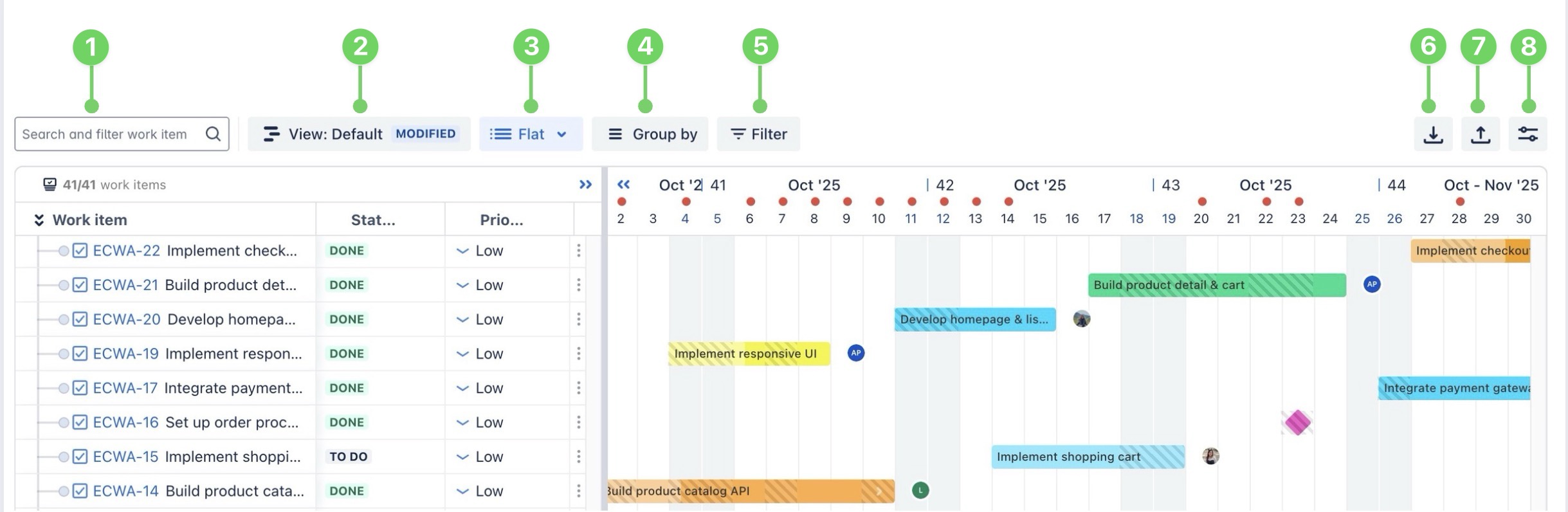
Task: Toggle the checkbox icon beside ECWA-16
Action: click(80, 423)
